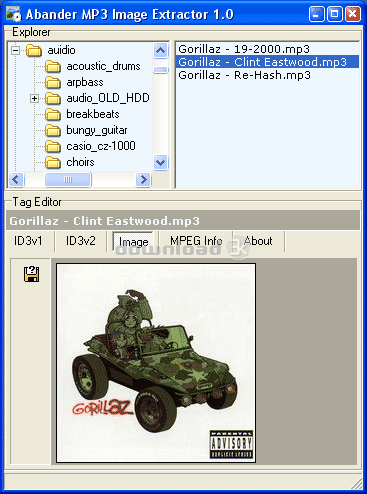
Task: Open the About tab
Action: tap(258, 241)
